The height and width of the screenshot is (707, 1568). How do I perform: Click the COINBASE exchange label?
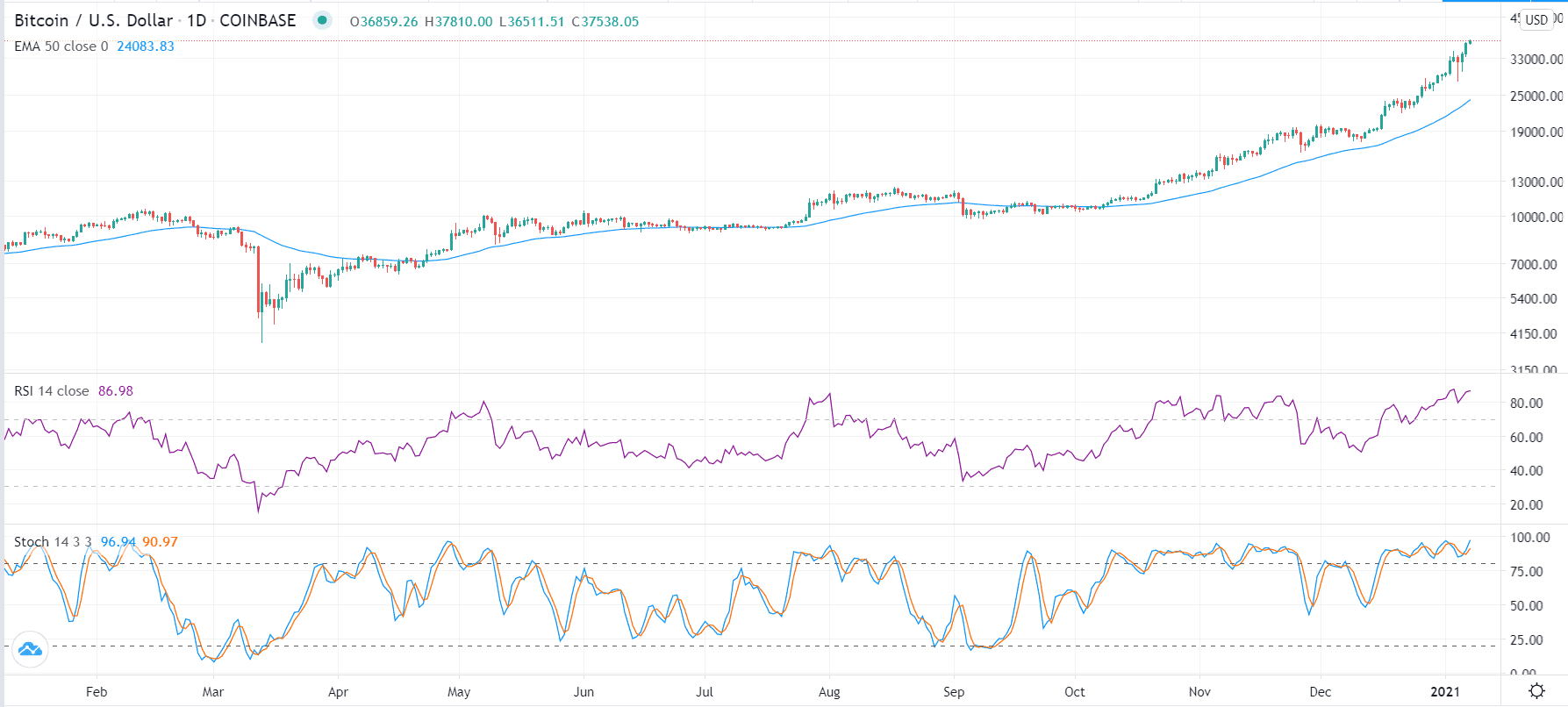tap(257, 20)
